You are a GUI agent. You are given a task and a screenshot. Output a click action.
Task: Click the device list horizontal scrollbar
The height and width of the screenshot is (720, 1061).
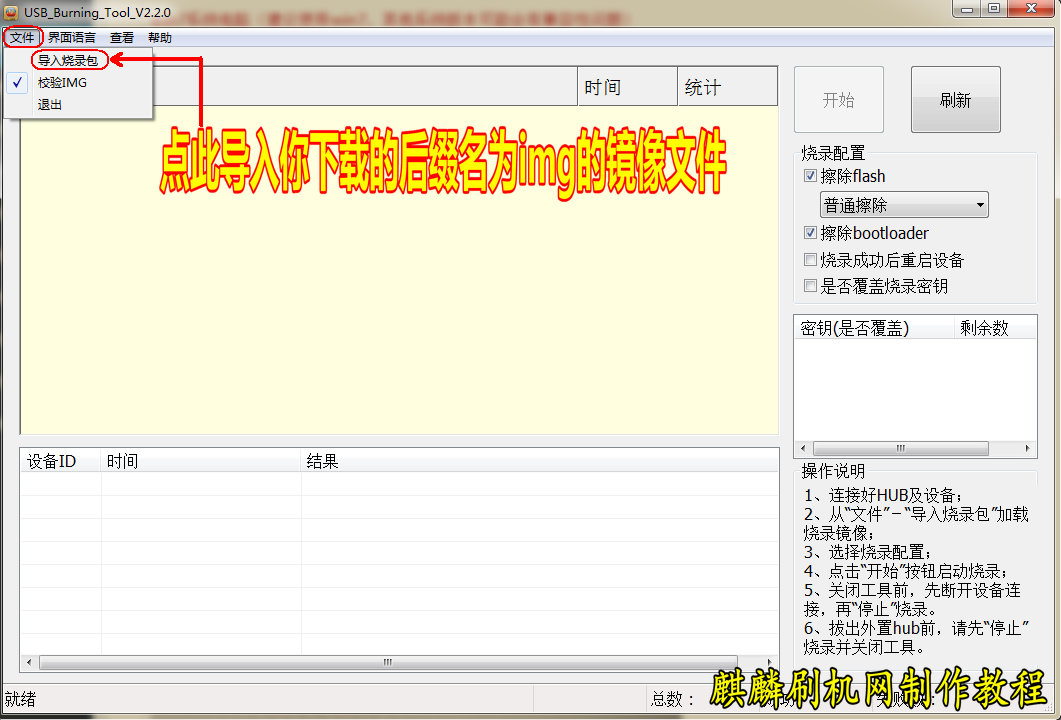point(400,662)
